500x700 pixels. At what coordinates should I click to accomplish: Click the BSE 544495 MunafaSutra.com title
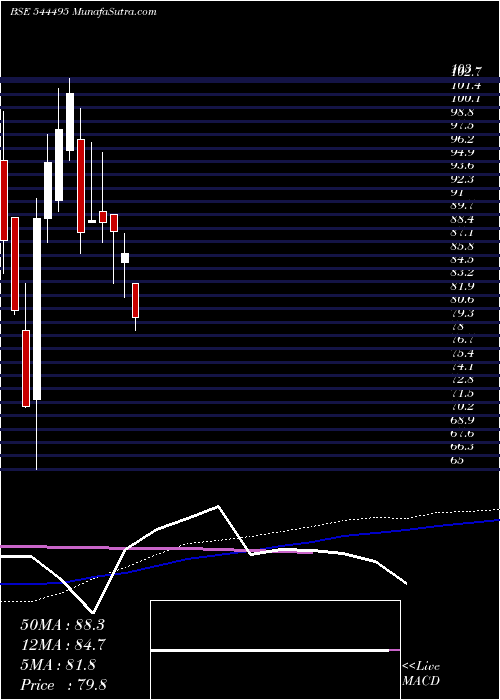coord(83,12)
